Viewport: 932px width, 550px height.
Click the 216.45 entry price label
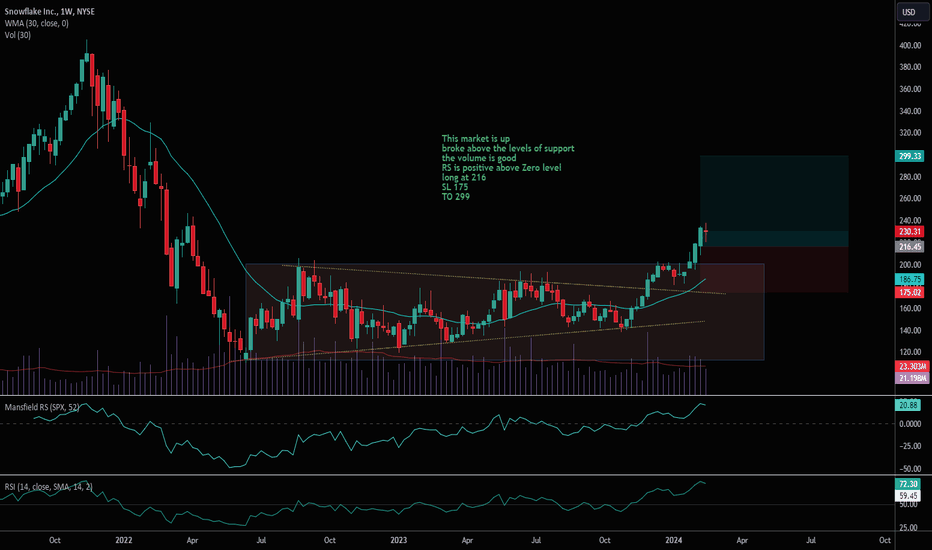909,246
